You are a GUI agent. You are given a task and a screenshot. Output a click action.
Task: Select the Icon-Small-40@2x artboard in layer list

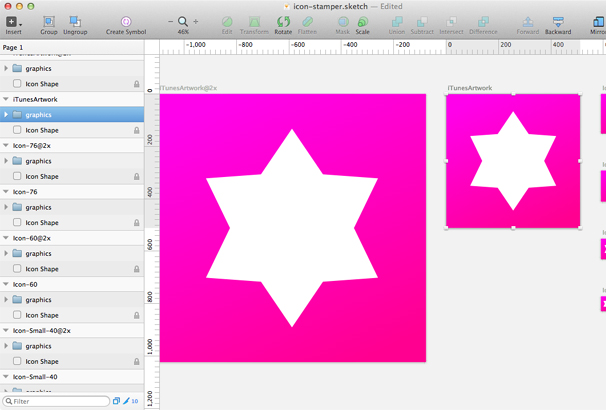coord(40,330)
